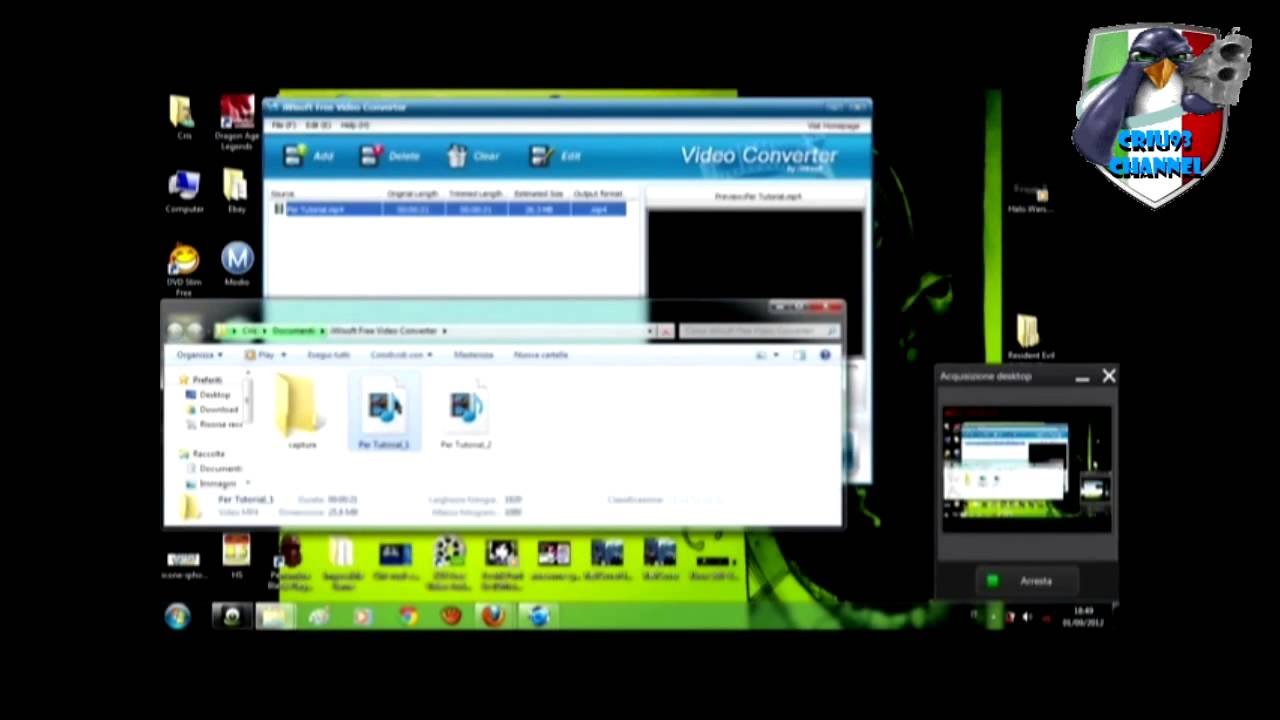Select the Per Tutorial.mp4 row in source list
Viewport: 1280px width, 720px height.
[449, 209]
